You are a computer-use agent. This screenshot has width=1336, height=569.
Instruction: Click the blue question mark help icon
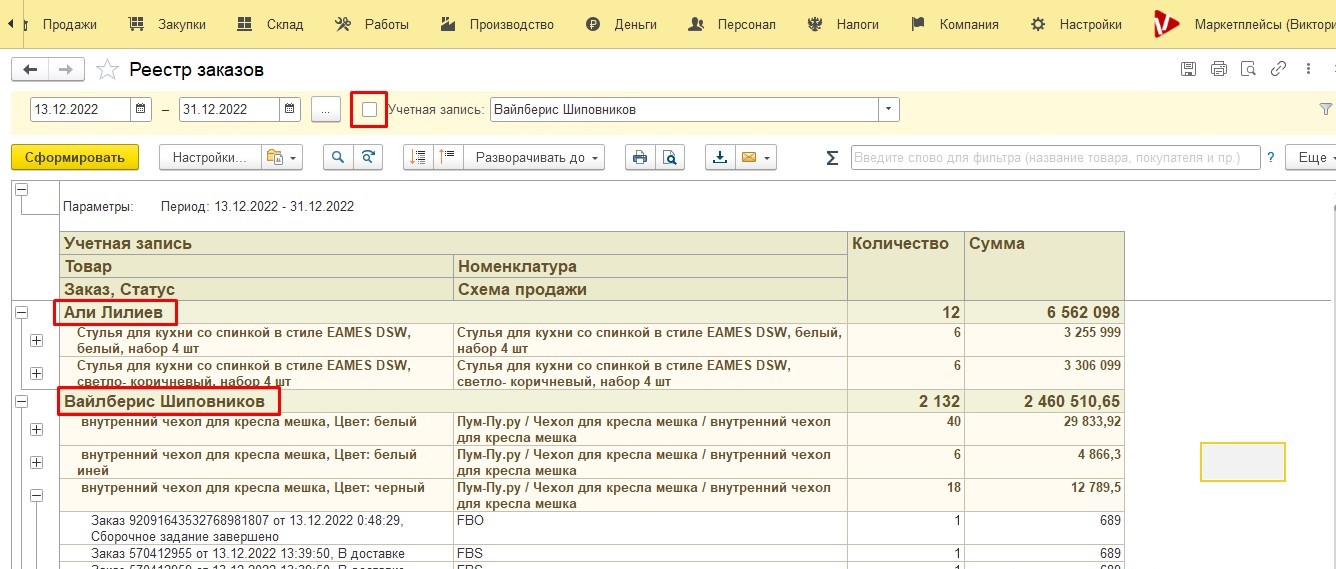[x=1271, y=157]
